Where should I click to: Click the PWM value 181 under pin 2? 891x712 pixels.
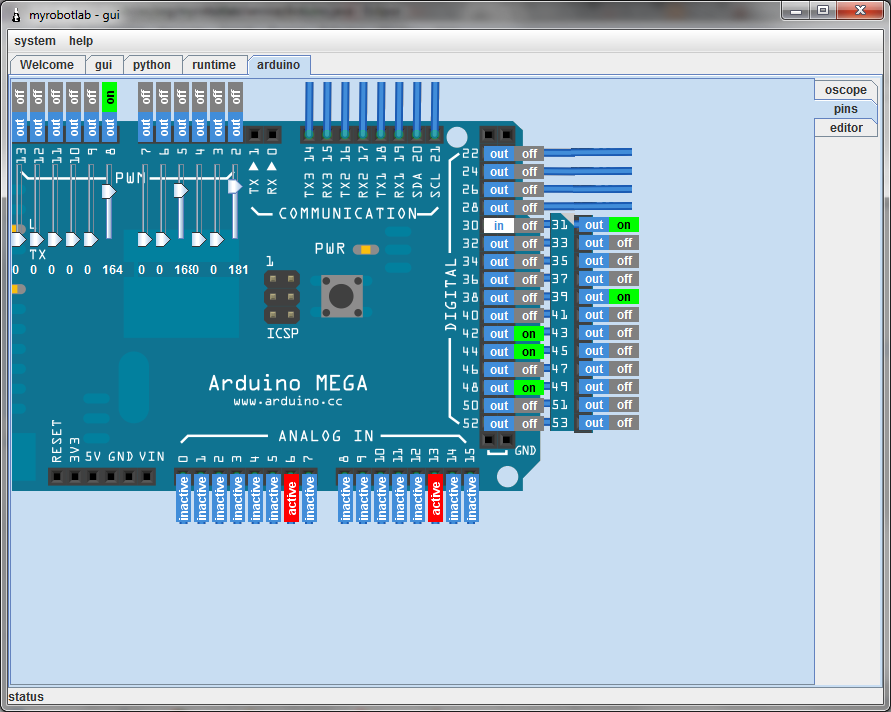pos(238,270)
